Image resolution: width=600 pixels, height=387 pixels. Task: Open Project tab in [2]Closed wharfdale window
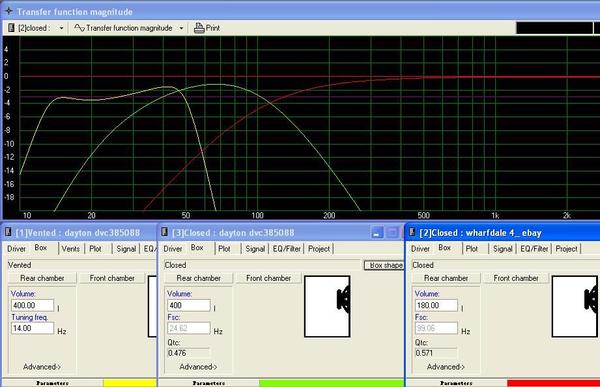pyautogui.click(x=567, y=249)
